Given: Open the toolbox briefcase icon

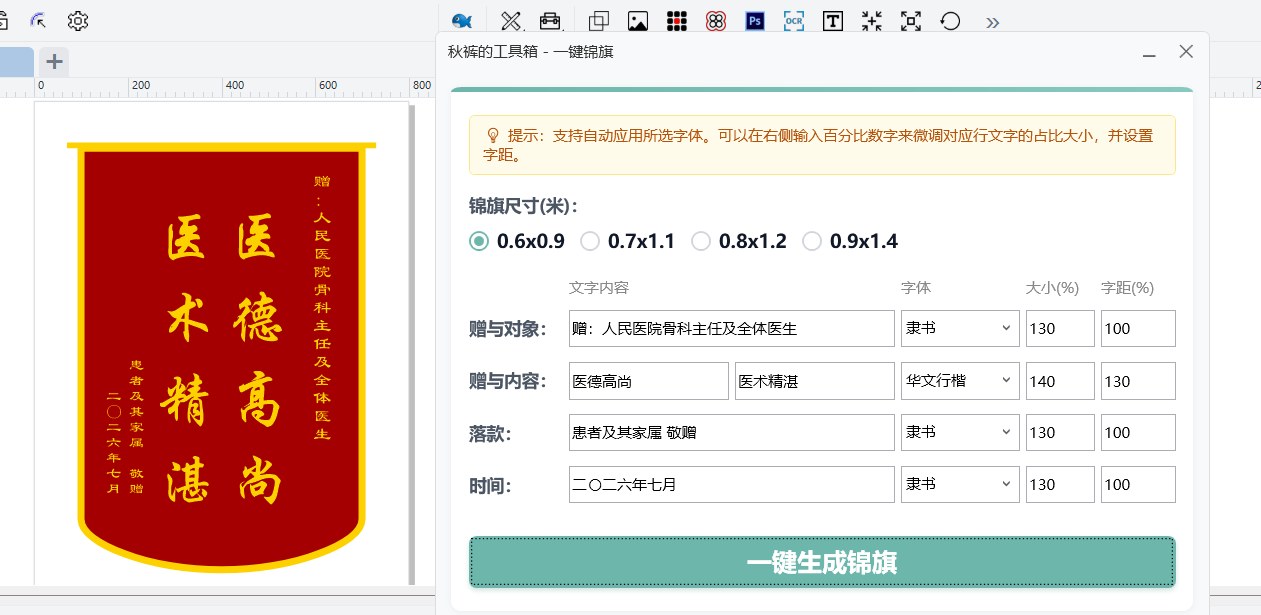Looking at the screenshot, I should click(x=550, y=21).
